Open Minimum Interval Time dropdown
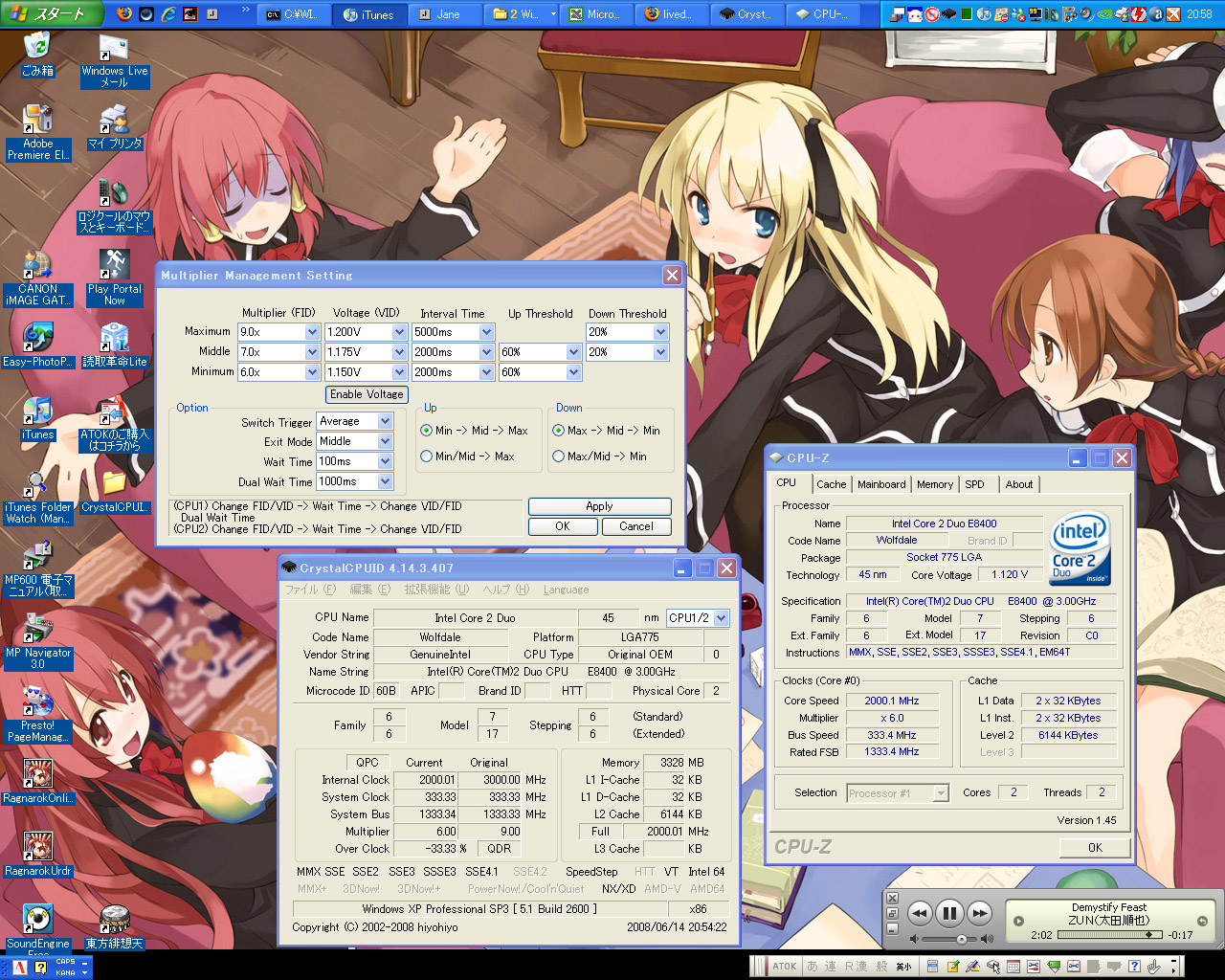 [486, 372]
